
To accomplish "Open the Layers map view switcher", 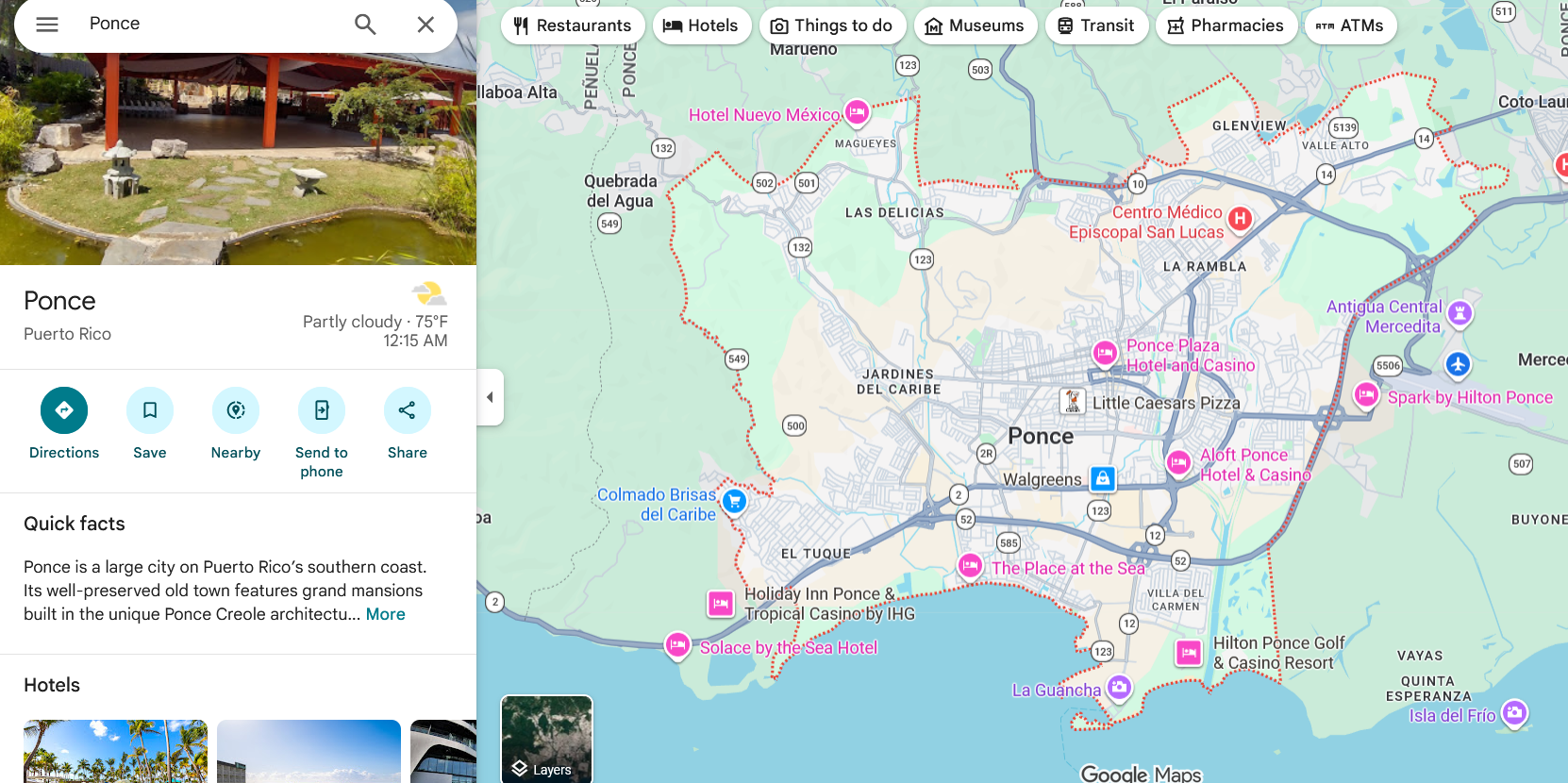I will coord(546,740).
